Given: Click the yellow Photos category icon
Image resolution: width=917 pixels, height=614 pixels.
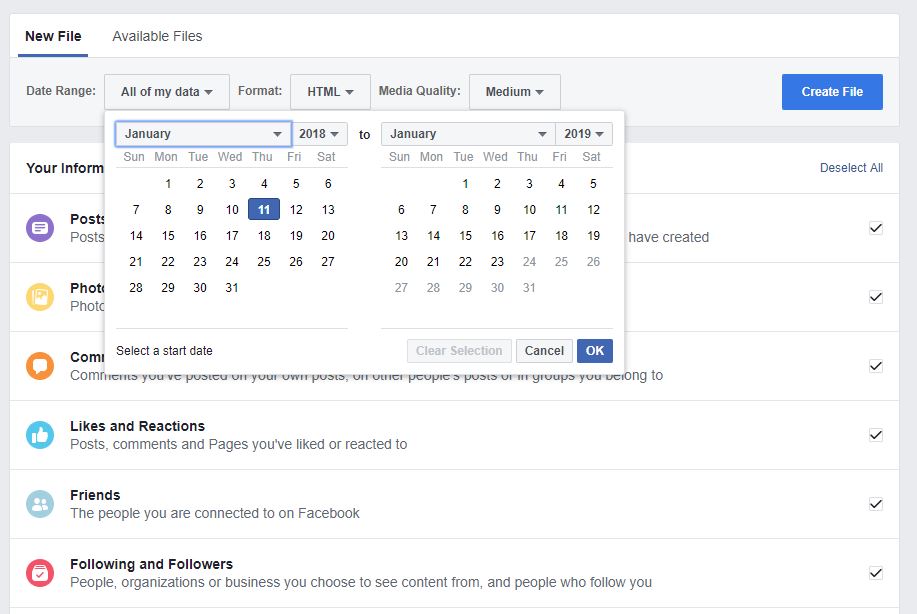Looking at the screenshot, I should pos(40,297).
